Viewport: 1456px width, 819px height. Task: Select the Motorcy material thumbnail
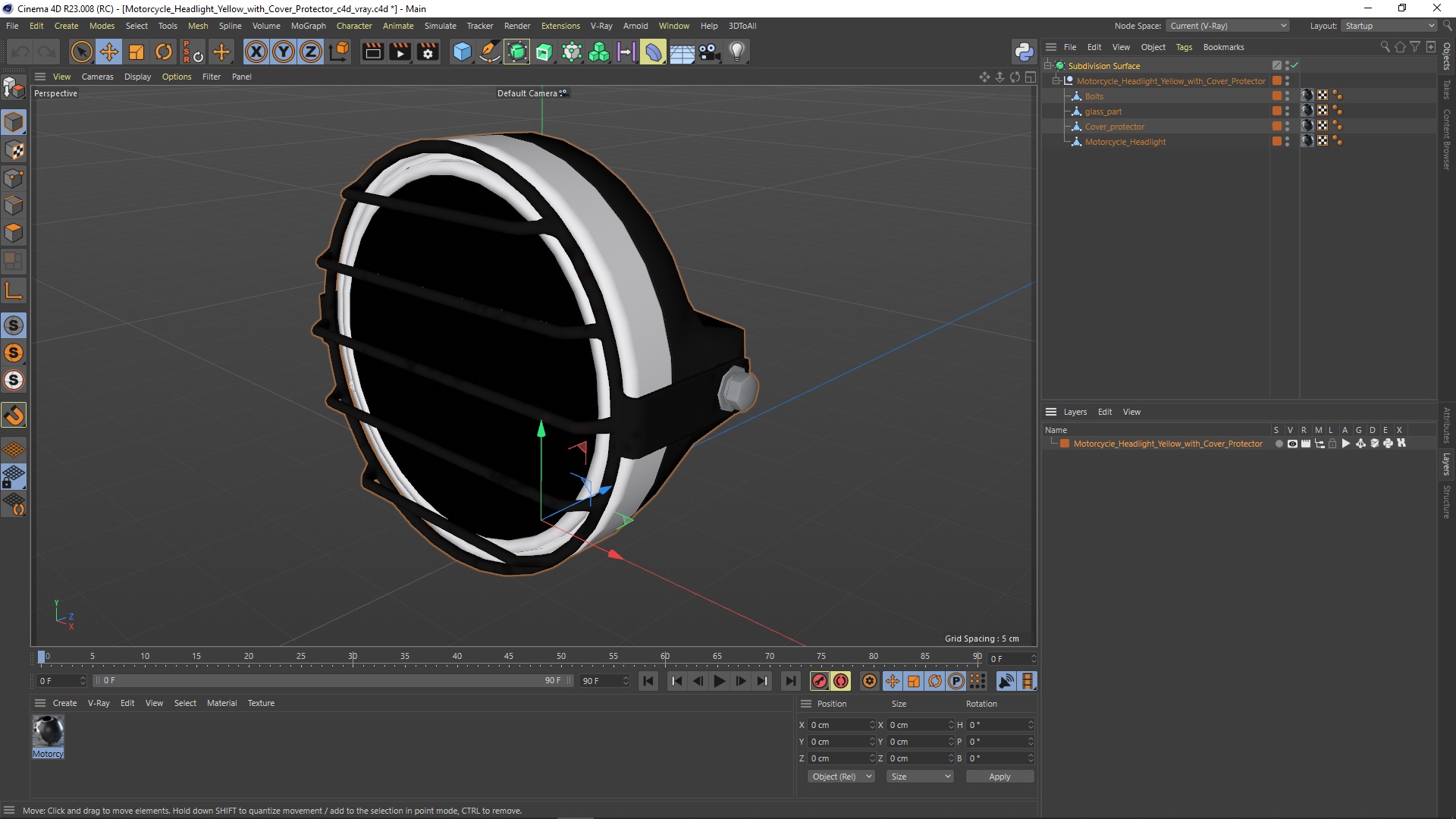click(x=49, y=732)
